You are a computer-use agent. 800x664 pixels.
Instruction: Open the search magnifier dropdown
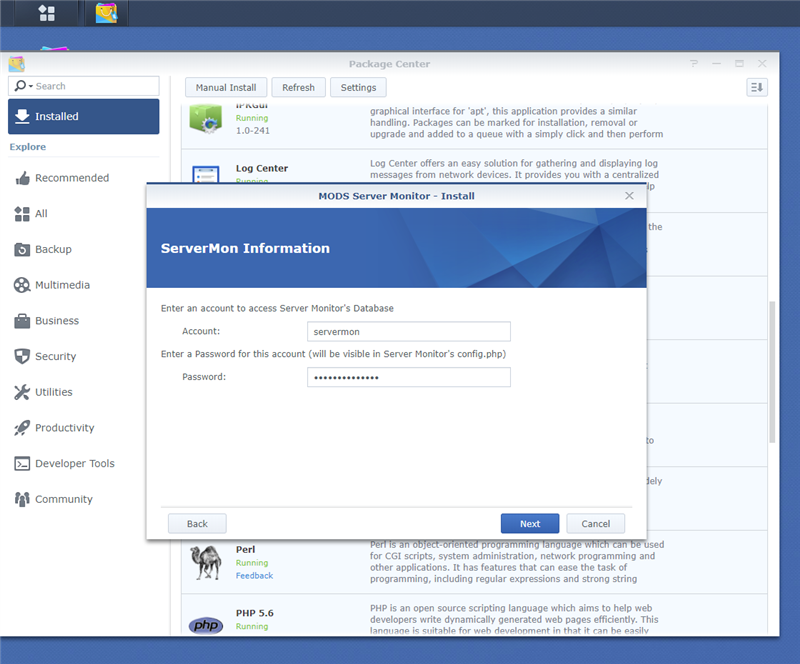pos(23,86)
